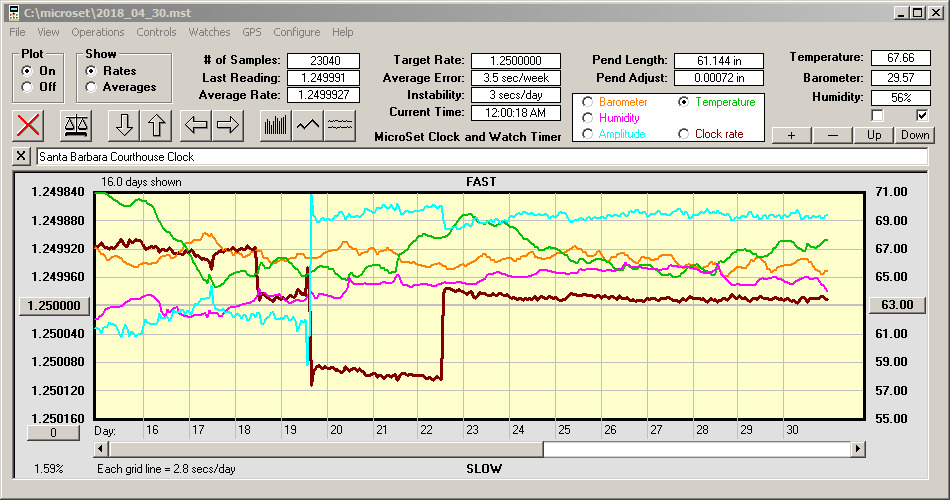Click the horizontal scrollbar thumb
This screenshot has width=950, height=500.
(x=326, y=449)
